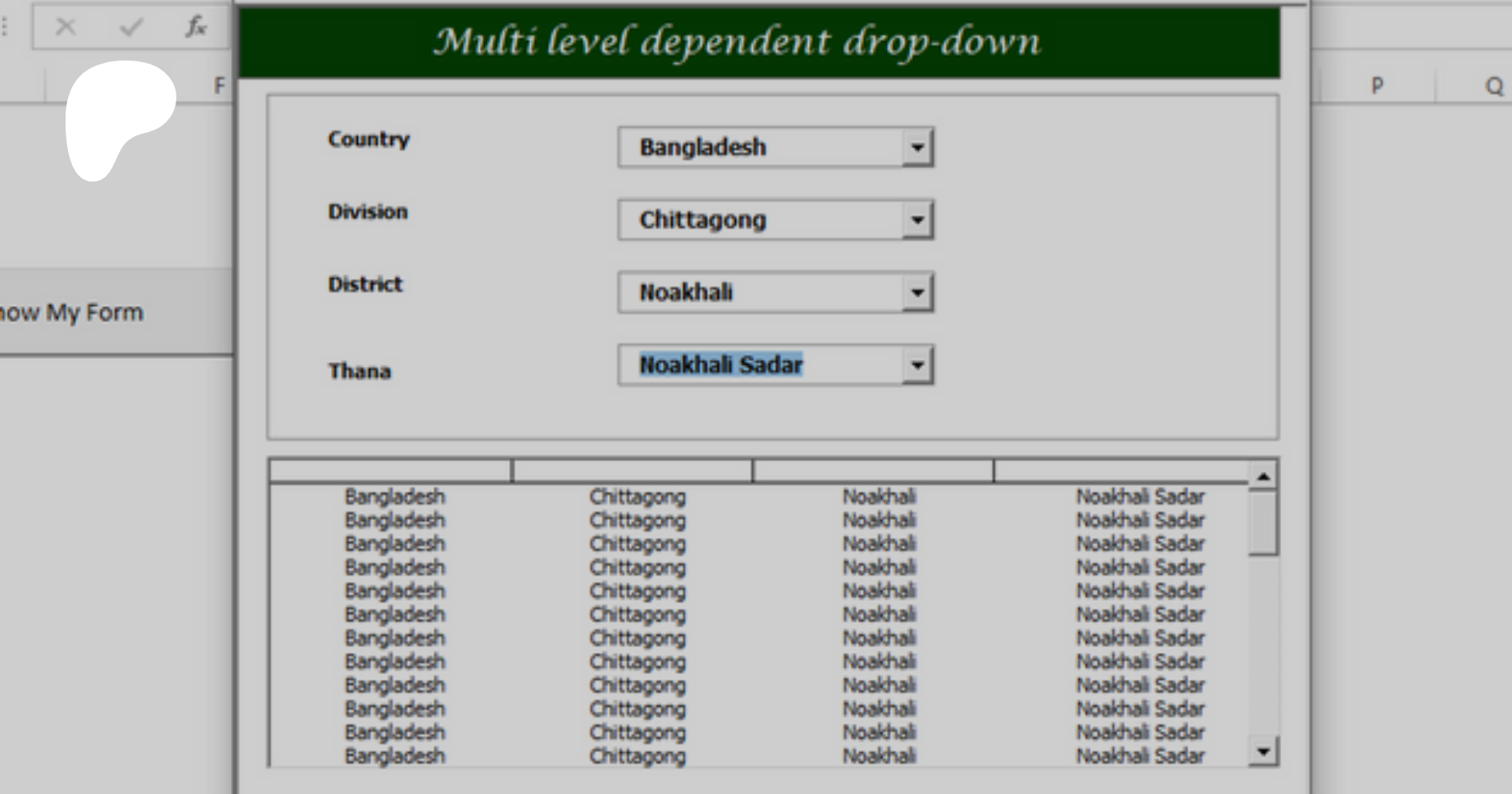Open the Insert Function fx icon
1512x794 pixels.
pyautogui.click(x=196, y=28)
